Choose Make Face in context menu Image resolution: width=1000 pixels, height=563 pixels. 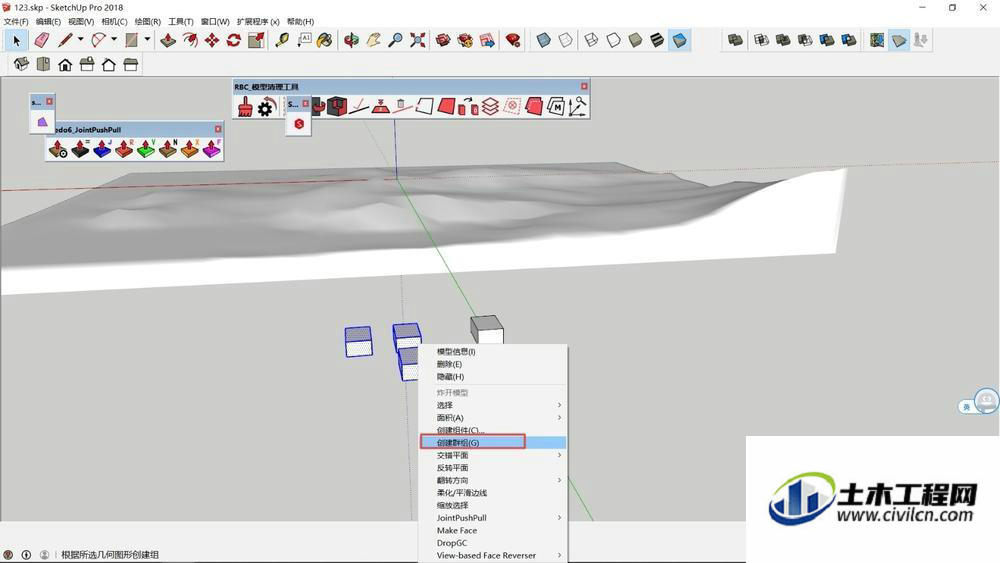492,530
